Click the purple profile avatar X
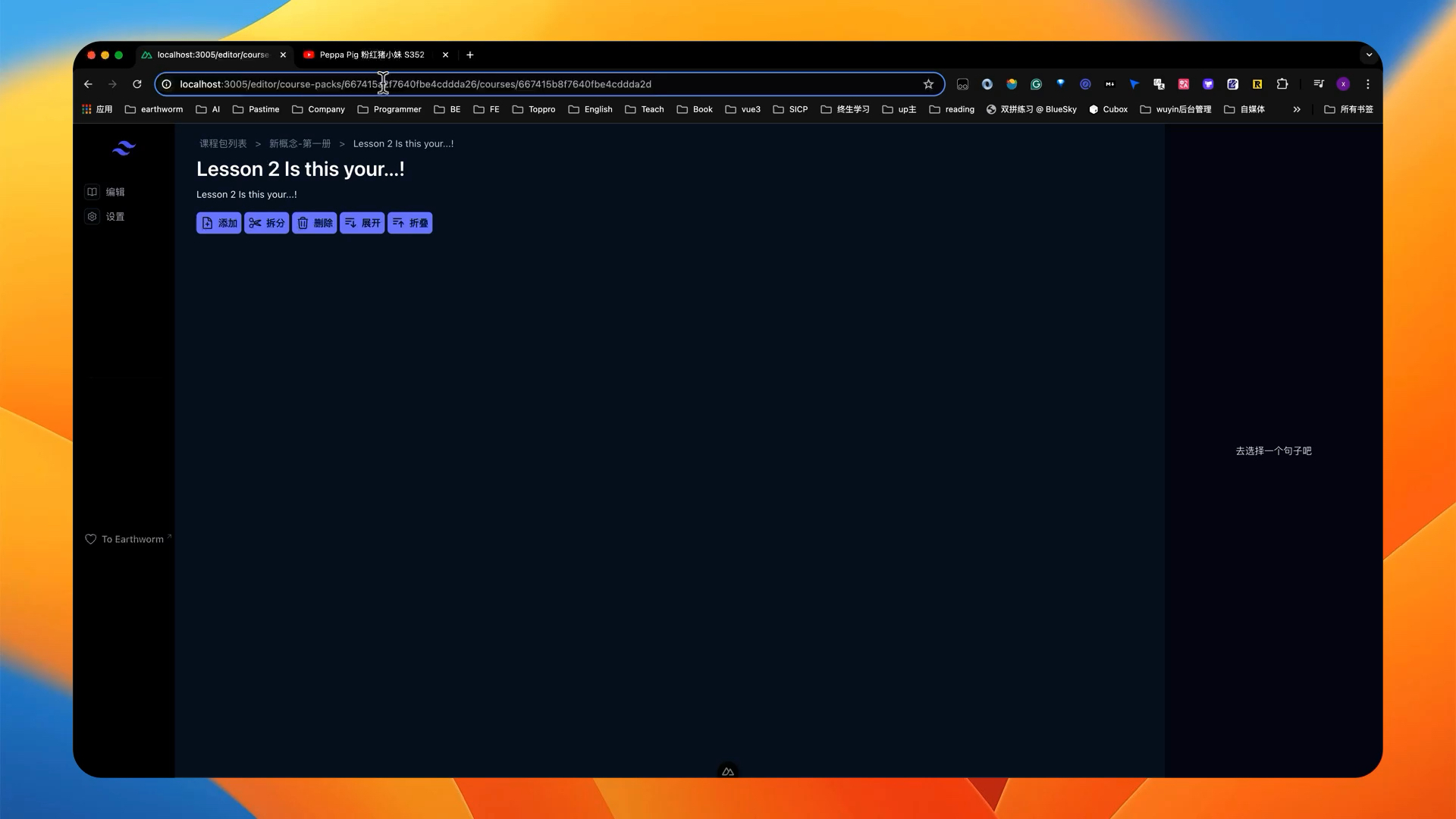The width and height of the screenshot is (1456, 819). (x=1343, y=84)
